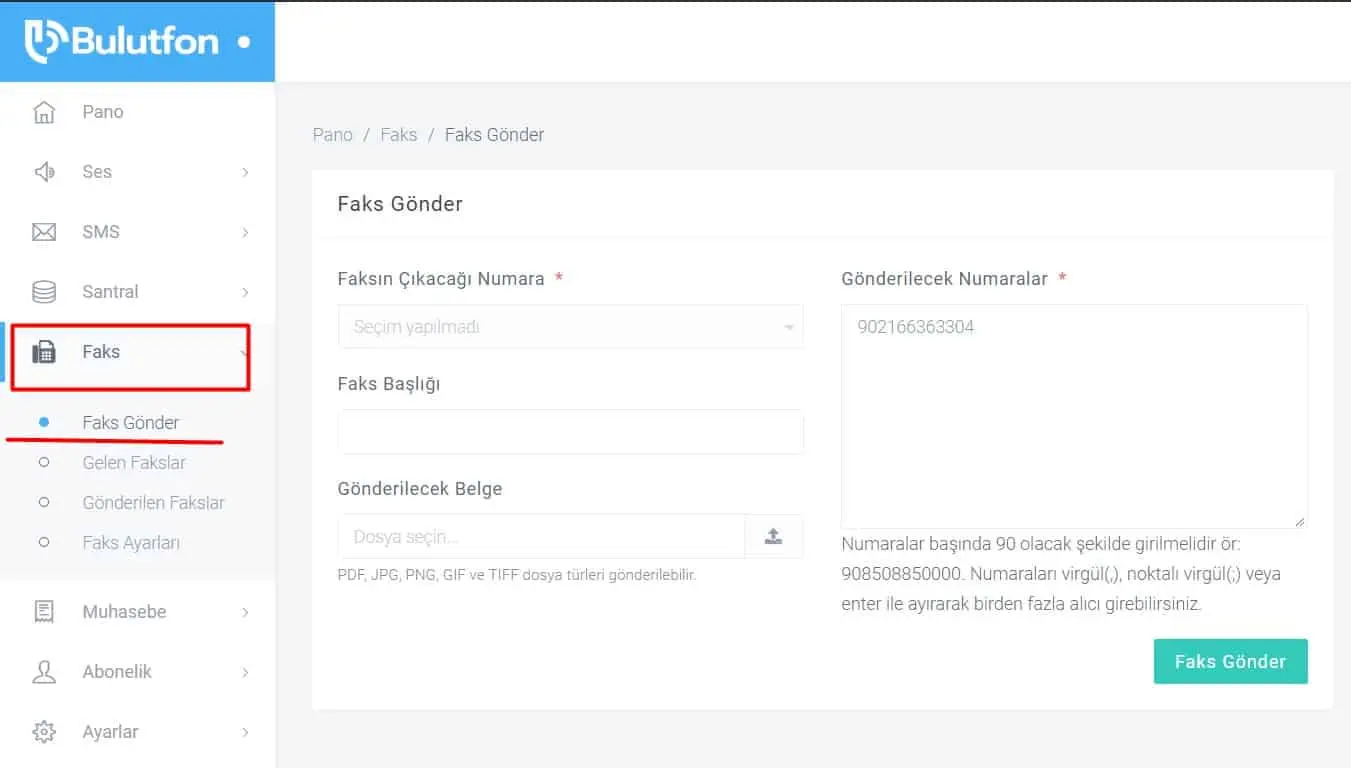Click the SMS envelope icon
The image size is (1351, 768).
pos(44,232)
